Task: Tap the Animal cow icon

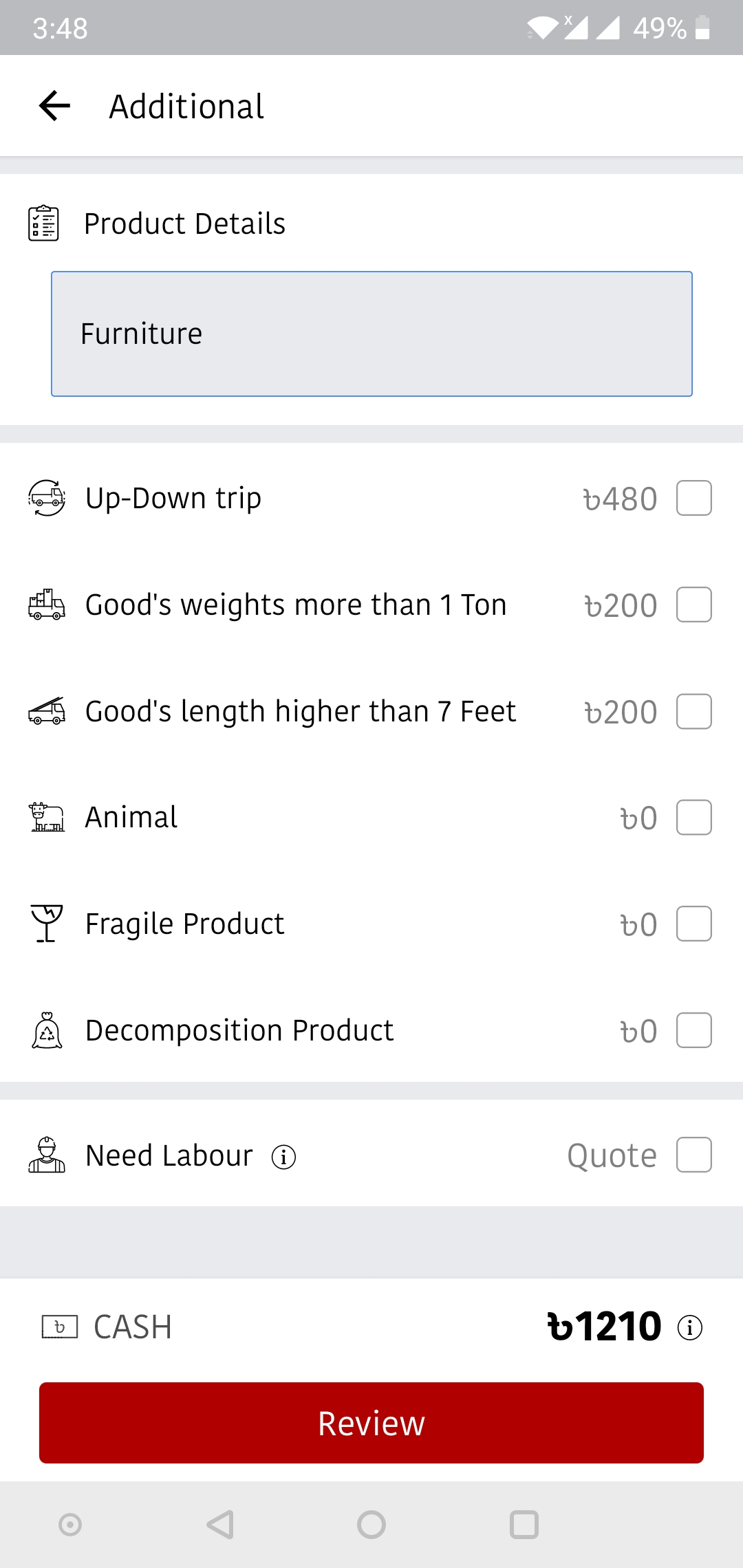Action: [47, 817]
